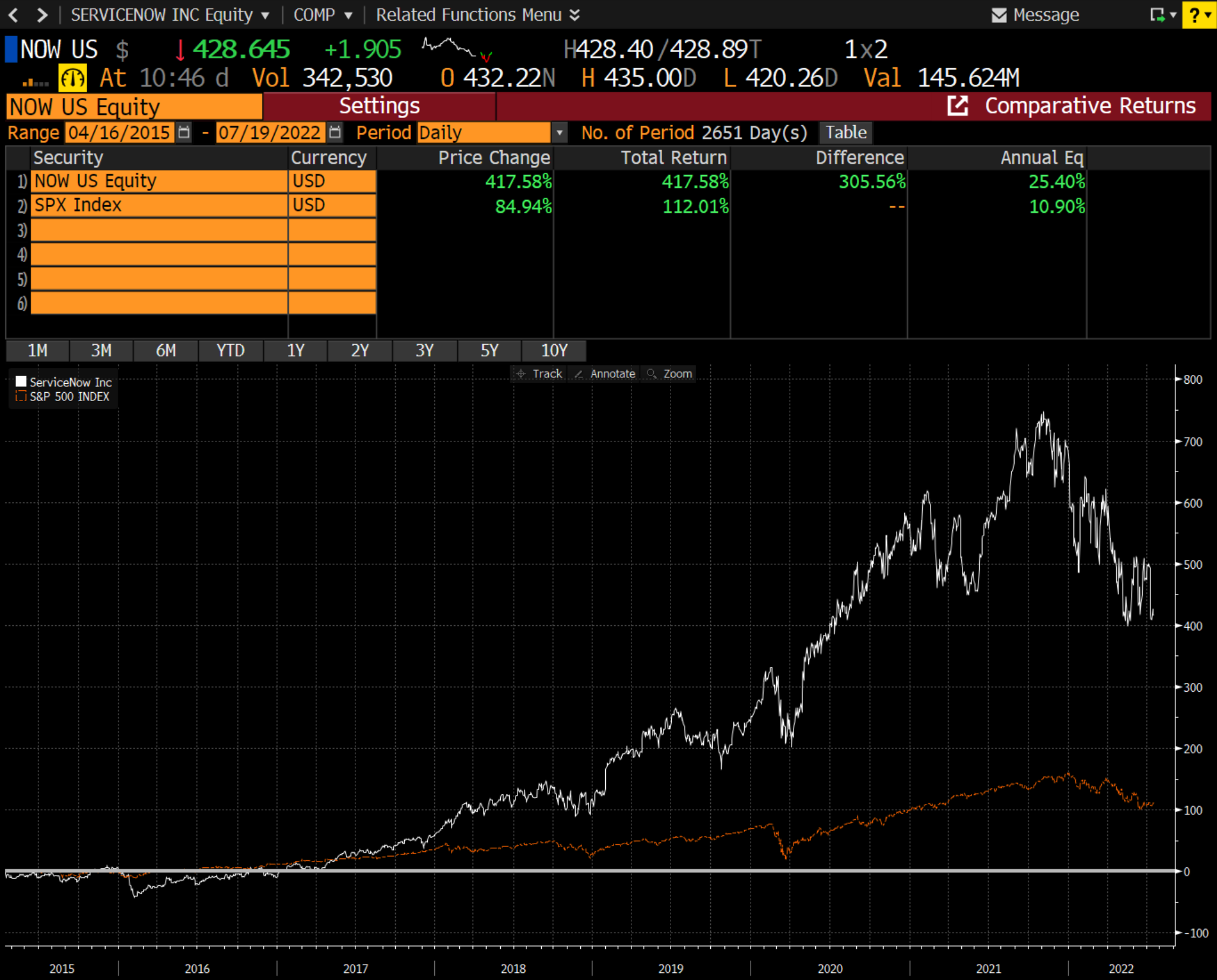Click the empty security field in row 6
The width and height of the screenshot is (1217, 980).
coord(159,303)
